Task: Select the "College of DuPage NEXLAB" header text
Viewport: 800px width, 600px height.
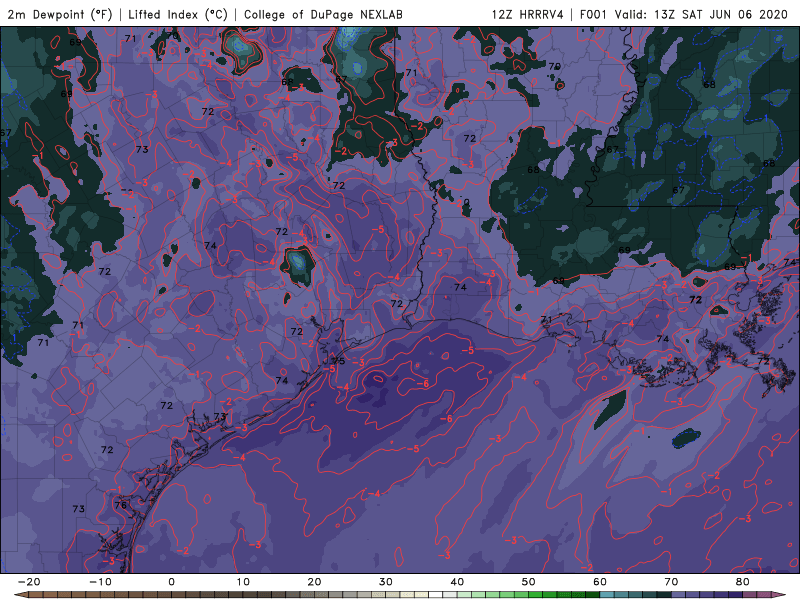Action: click(x=323, y=14)
